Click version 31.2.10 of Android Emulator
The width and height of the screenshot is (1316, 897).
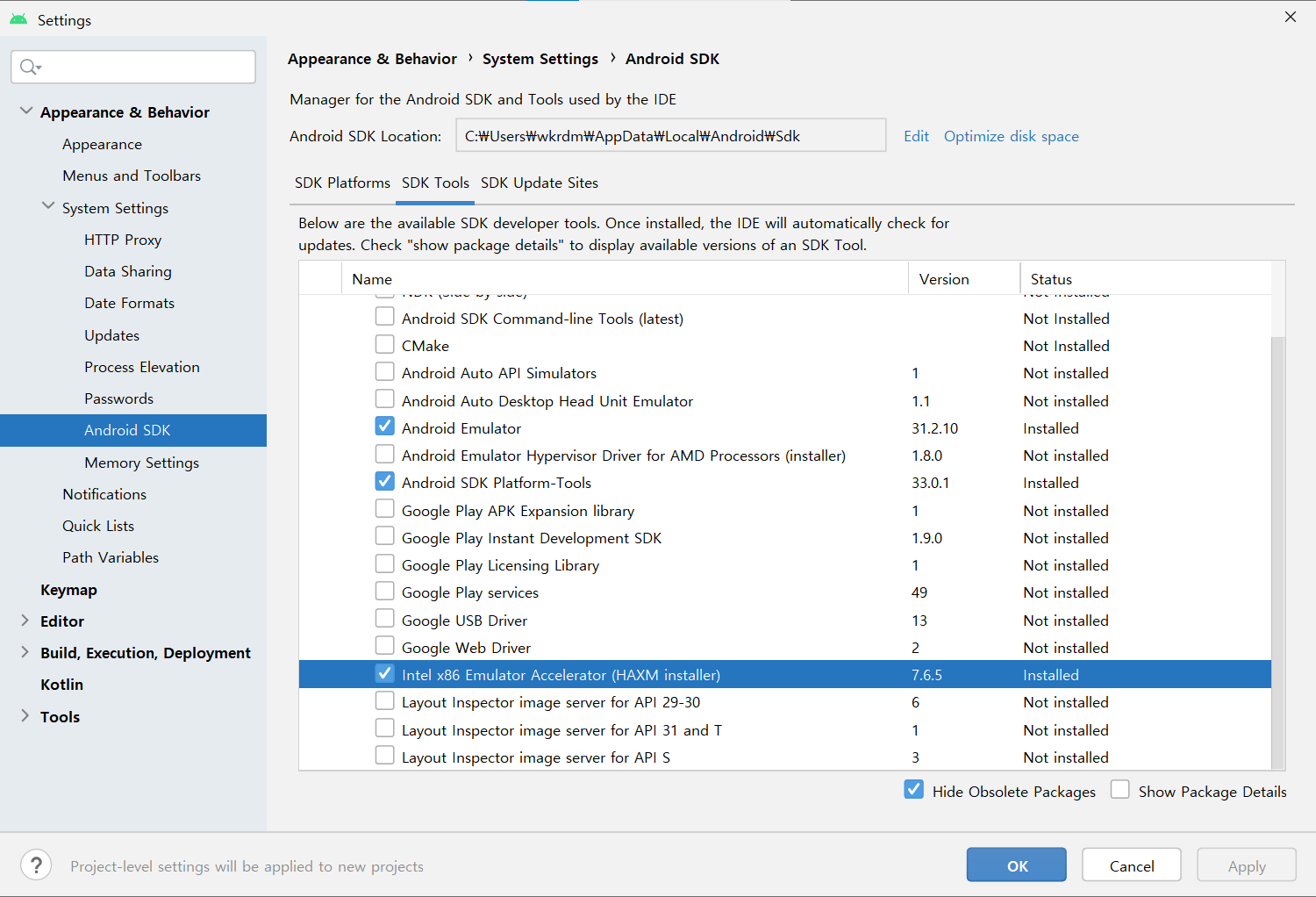pos(935,428)
